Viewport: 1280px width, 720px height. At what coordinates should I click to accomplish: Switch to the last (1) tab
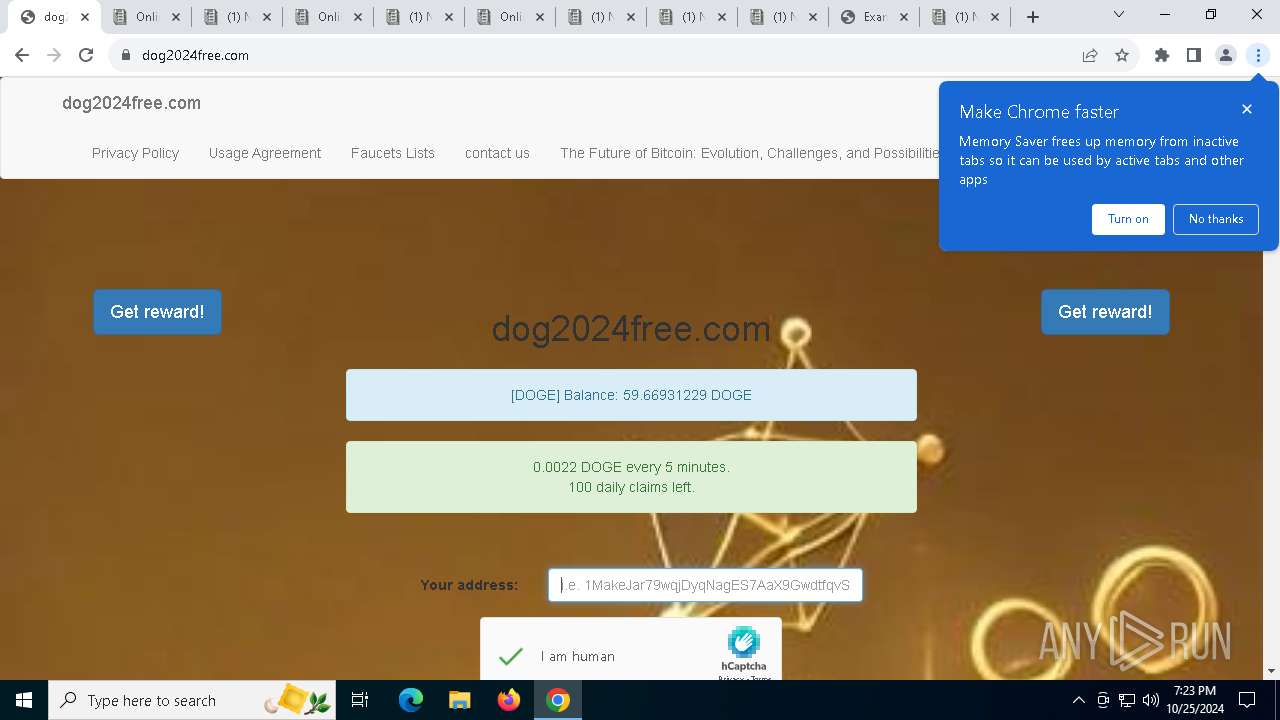click(965, 17)
